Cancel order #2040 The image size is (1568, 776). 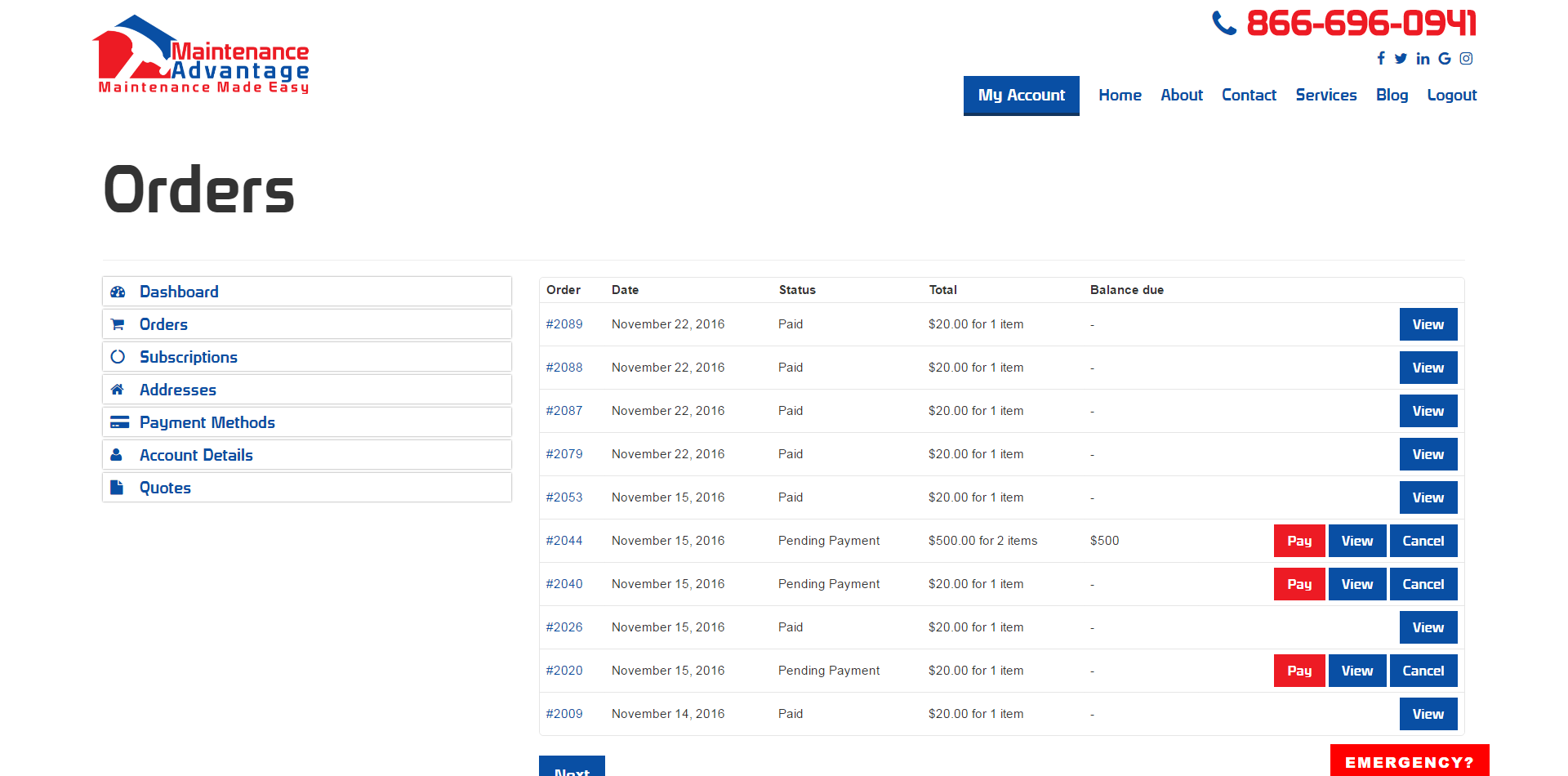1423,584
